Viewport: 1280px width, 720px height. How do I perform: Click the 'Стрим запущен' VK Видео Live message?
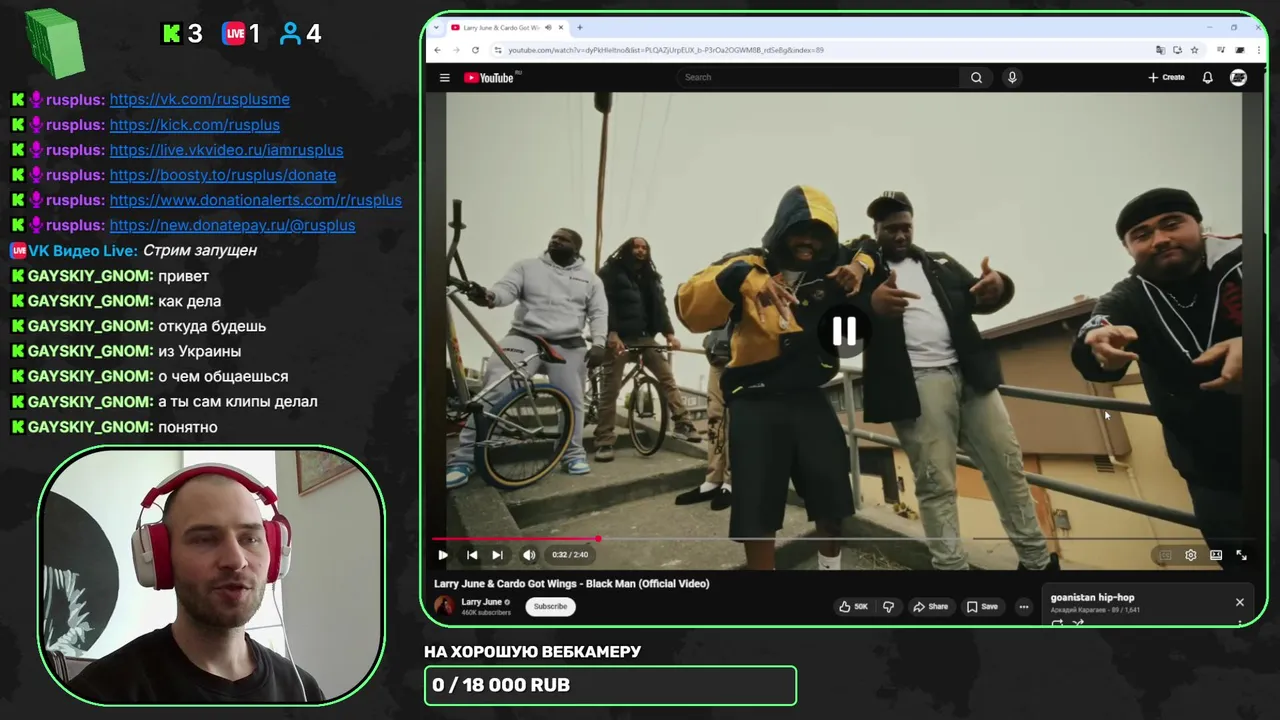click(200, 250)
